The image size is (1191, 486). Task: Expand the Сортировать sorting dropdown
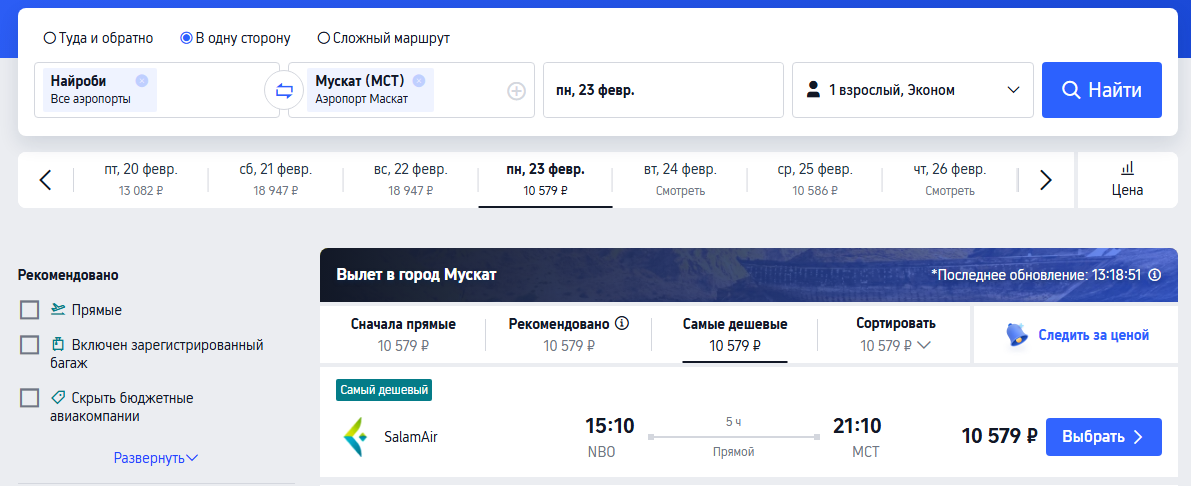896,334
